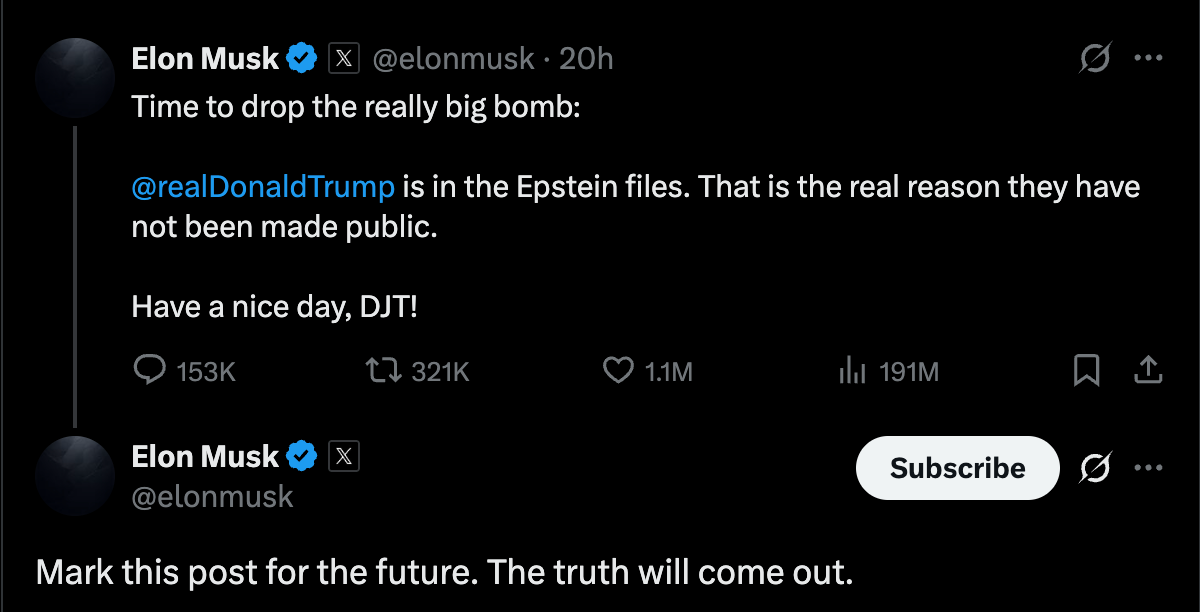
Task: Share the post via the share icon
Action: click(x=1149, y=372)
